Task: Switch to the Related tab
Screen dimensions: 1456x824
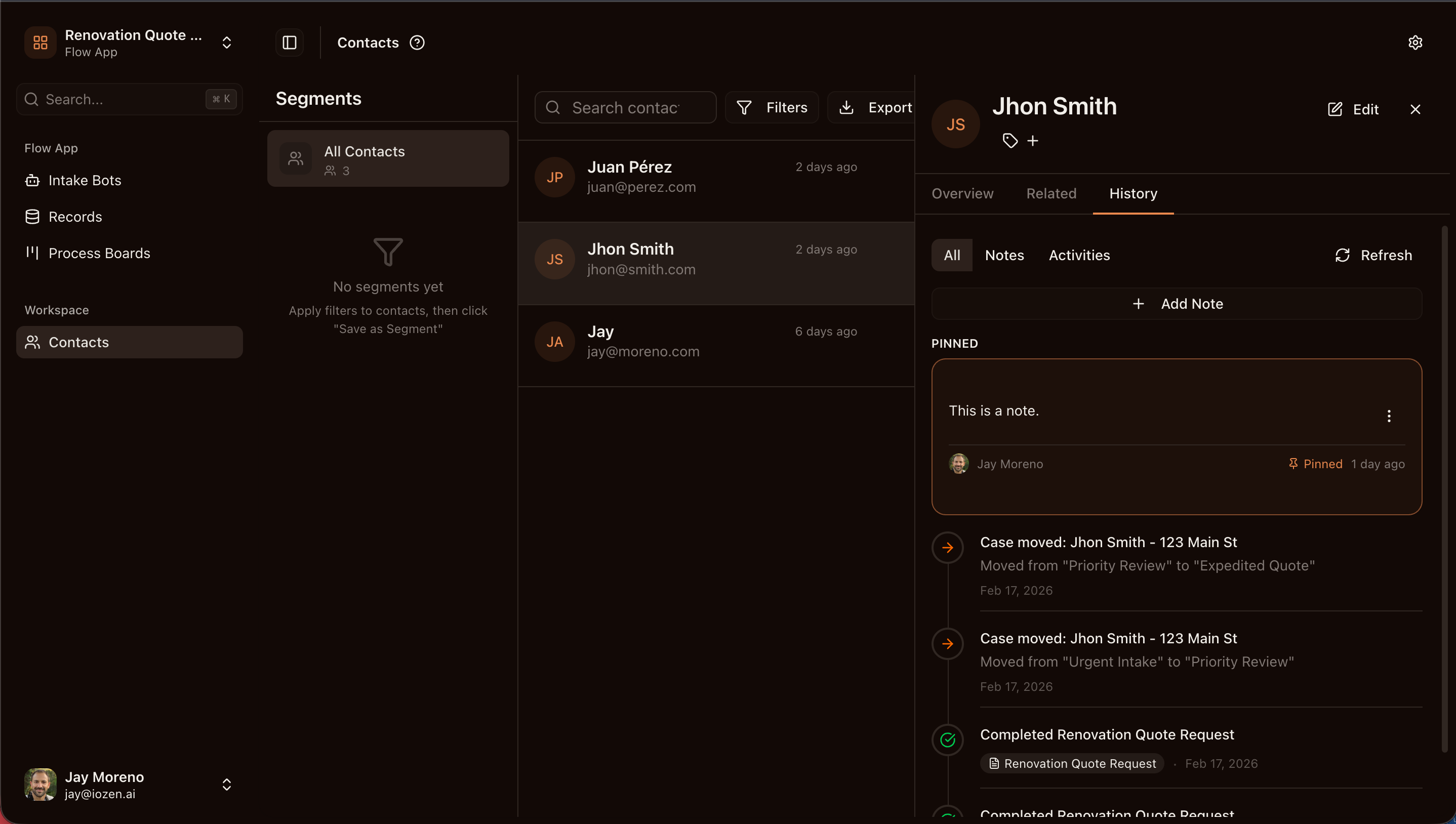Action: tap(1051, 193)
